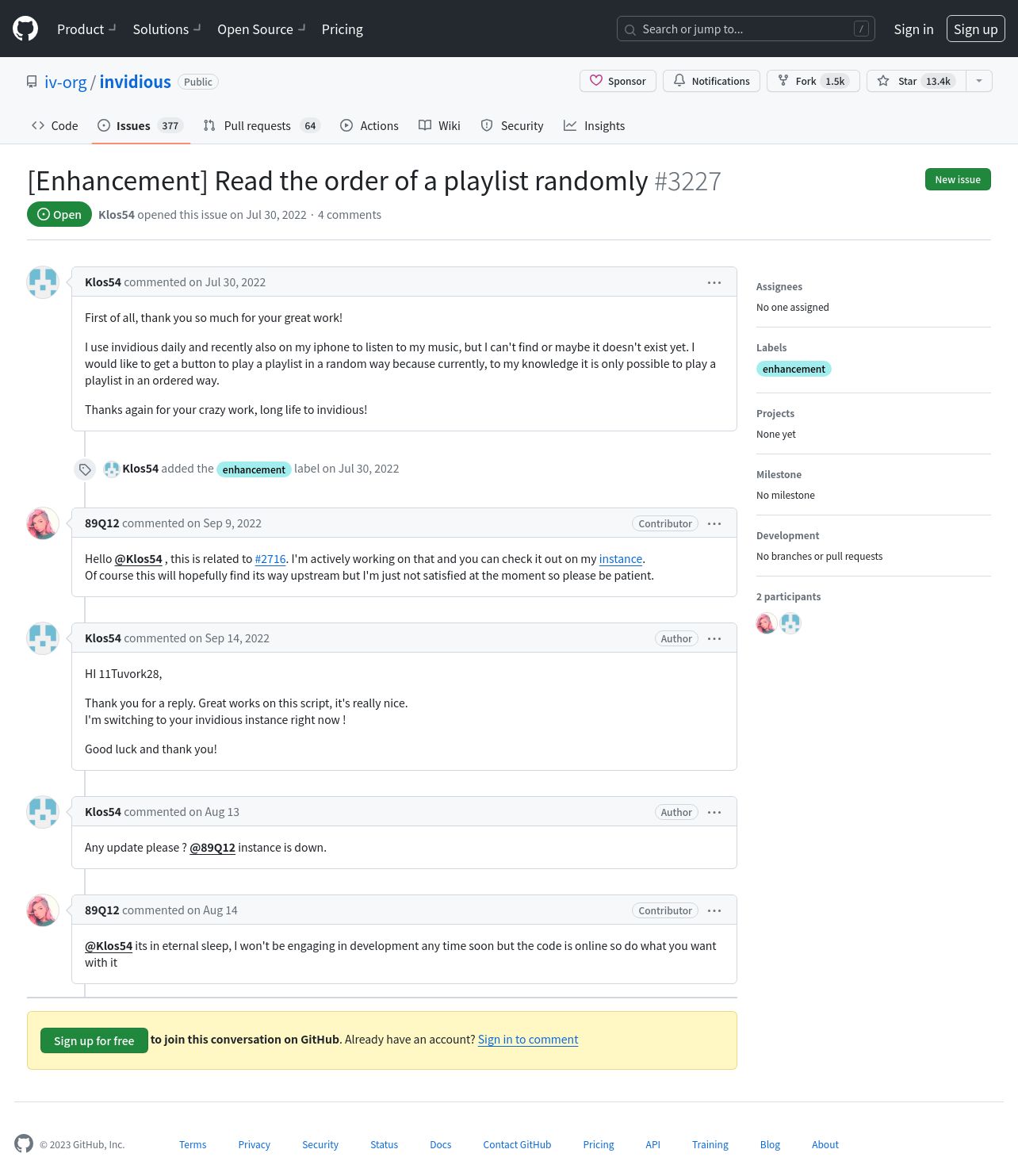Click the Notifications bell button
The image size is (1018, 1176).
[711, 81]
